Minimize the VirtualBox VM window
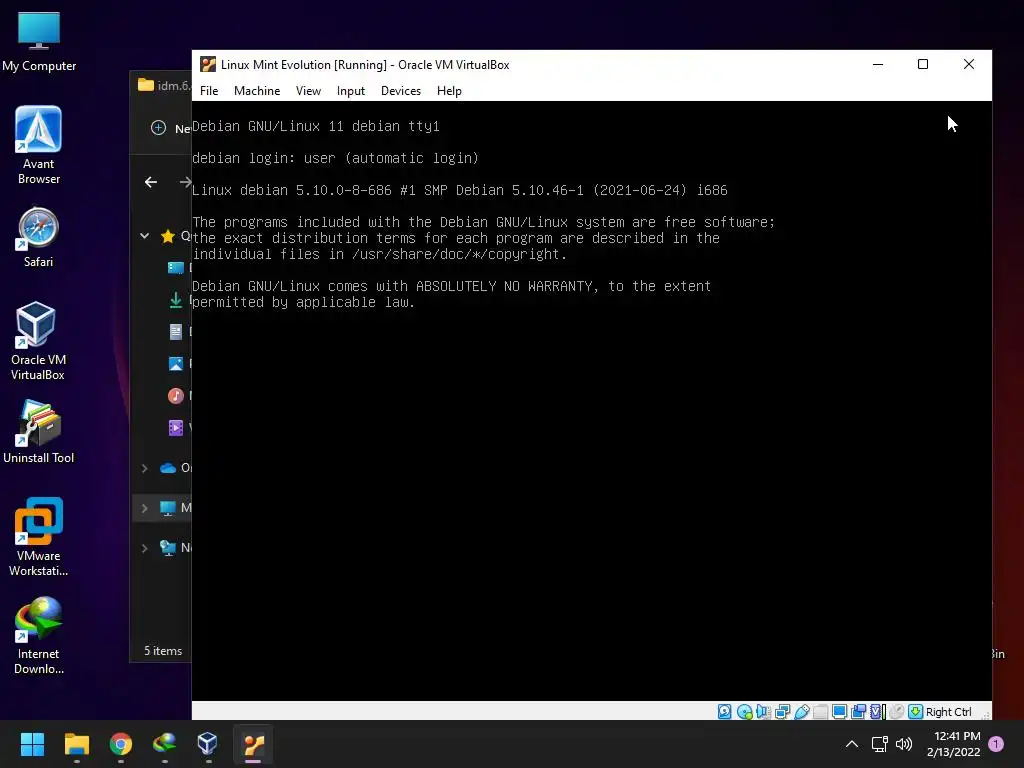This screenshot has width=1024, height=768. click(878, 64)
